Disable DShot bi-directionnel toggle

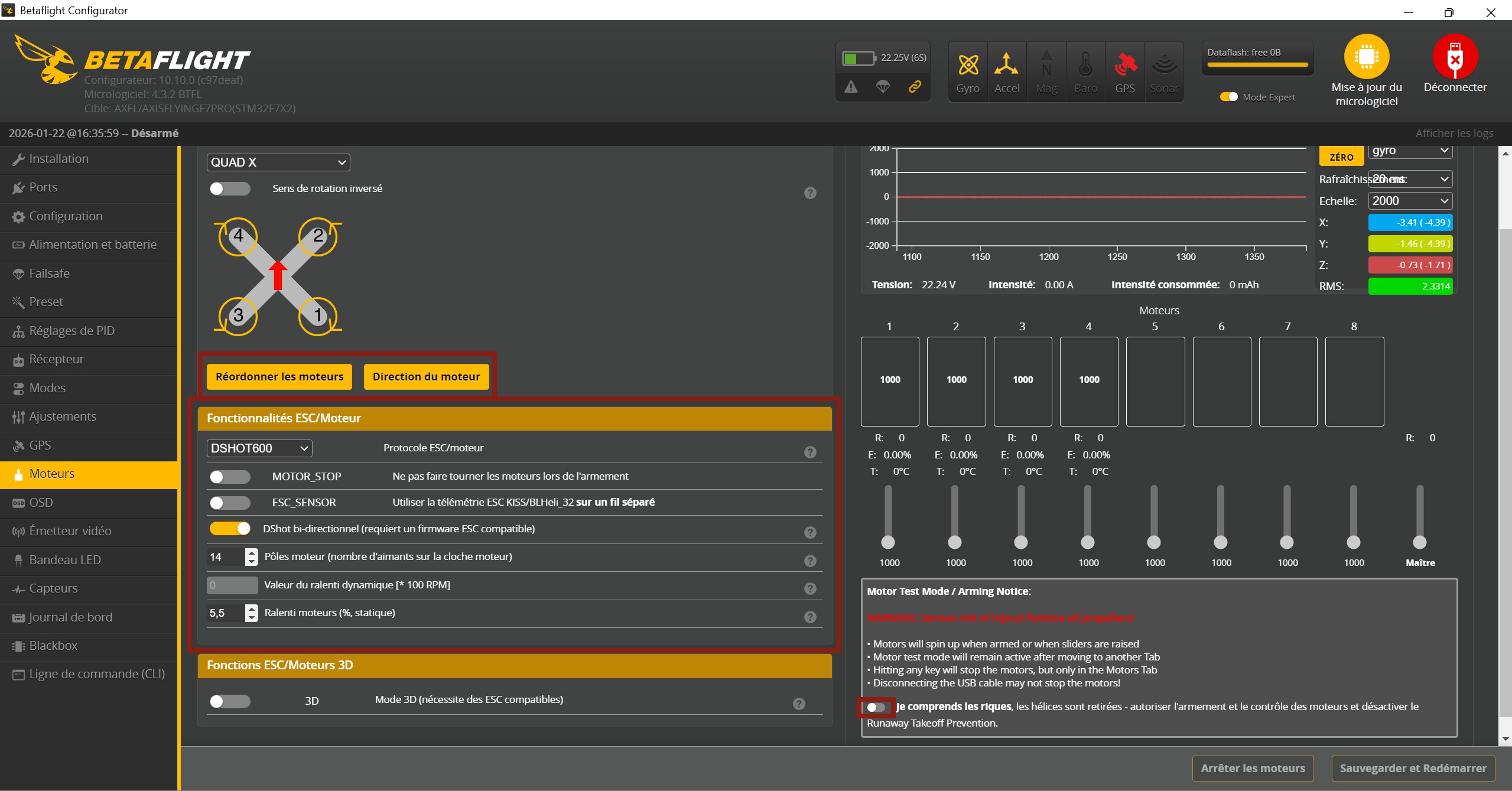coord(230,529)
